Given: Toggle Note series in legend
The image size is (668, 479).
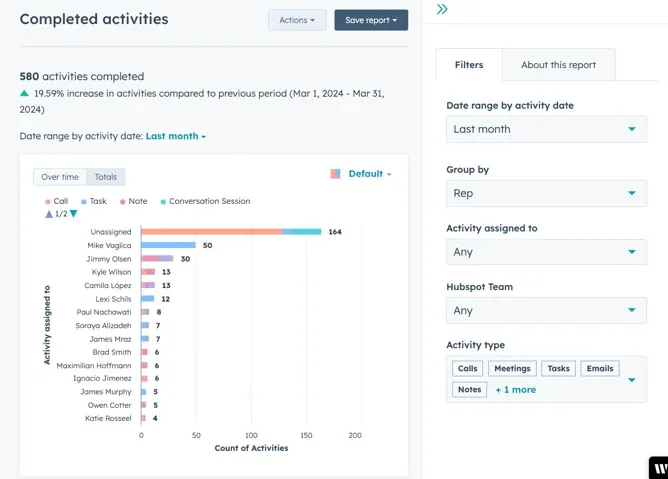Looking at the screenshot, I should point(133,201).
